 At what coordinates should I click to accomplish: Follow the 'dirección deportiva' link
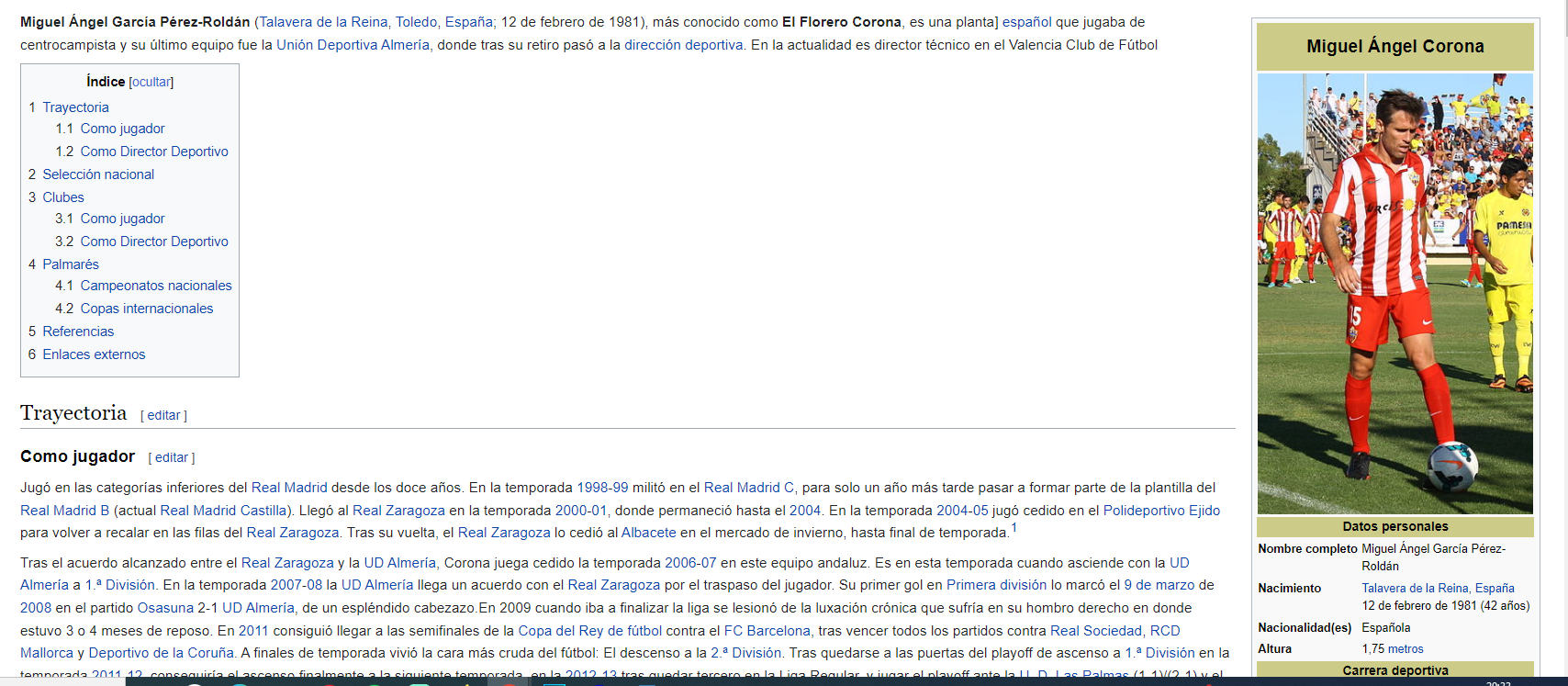(684, 45)
